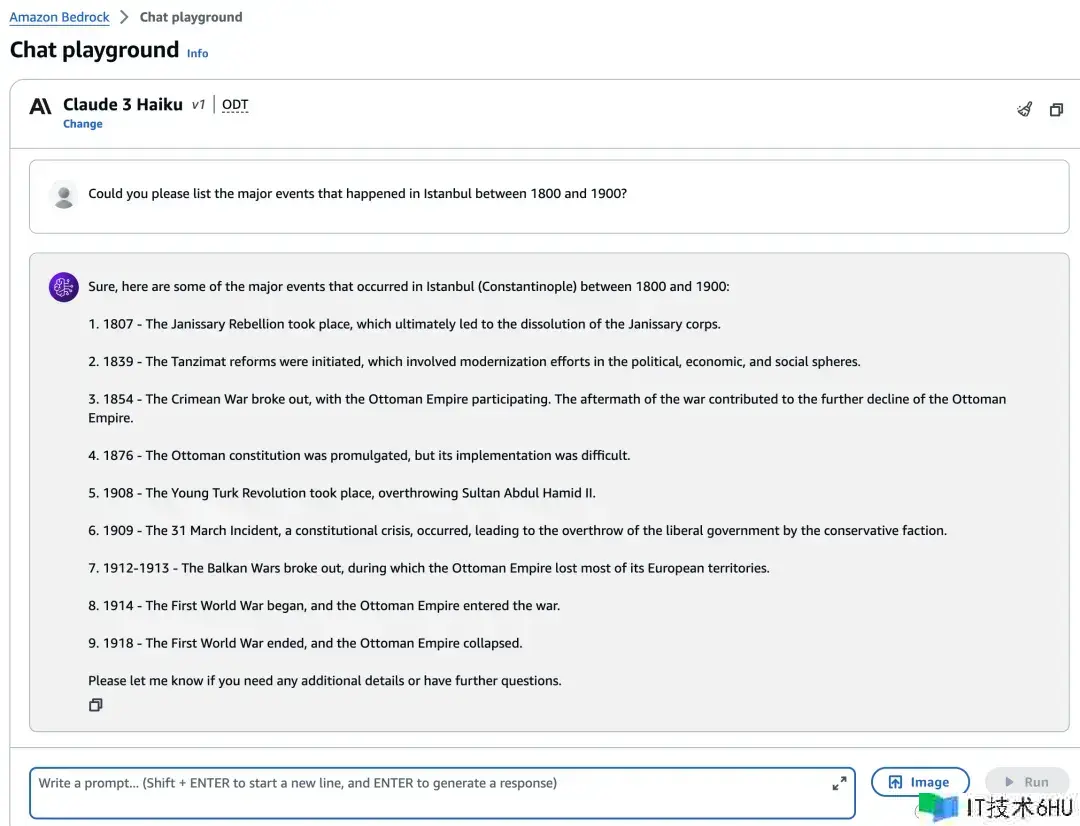The width and height of the screenshot is (1080, 826).
Task: Focus the Write a prompt text field
Action: 430,792
